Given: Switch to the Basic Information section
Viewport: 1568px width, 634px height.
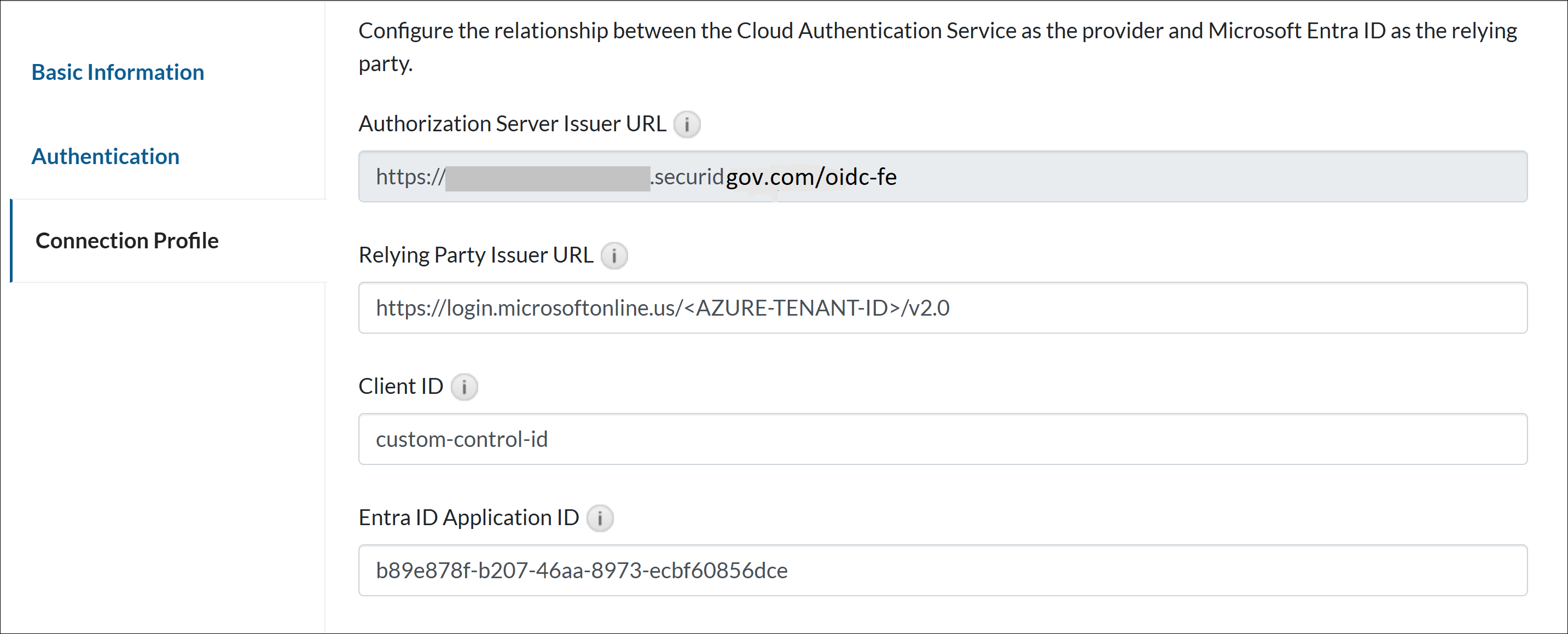Looking at the screenshot, I should click(x=118, y=72).
